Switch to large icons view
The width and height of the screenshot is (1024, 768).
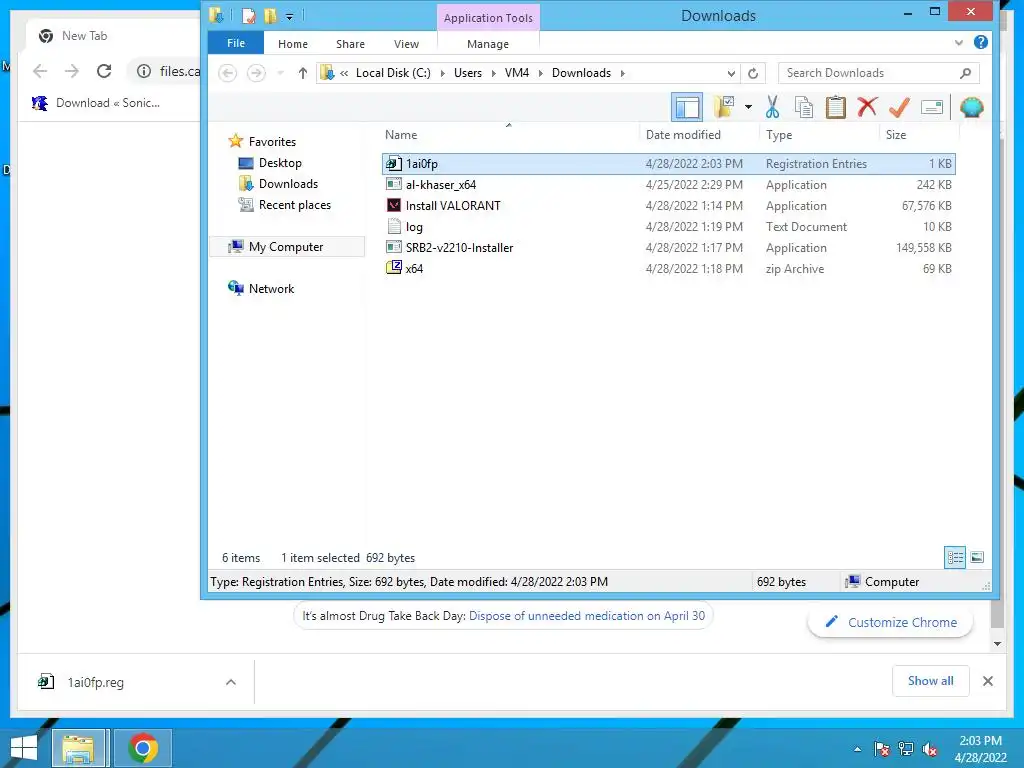pos(977,557)
